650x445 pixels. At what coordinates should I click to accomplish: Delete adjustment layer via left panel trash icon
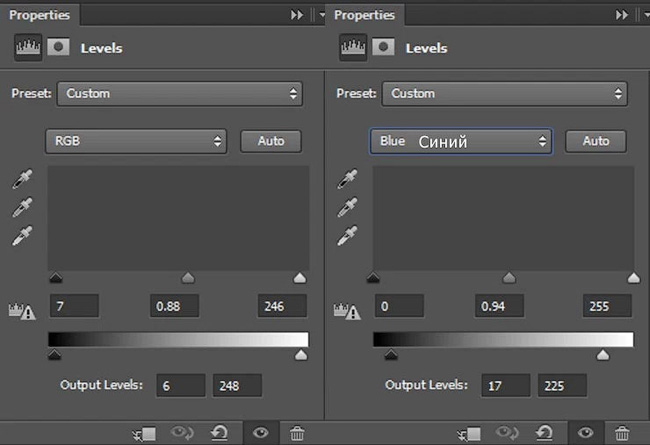pyautogui.click(x=297, y=433)
